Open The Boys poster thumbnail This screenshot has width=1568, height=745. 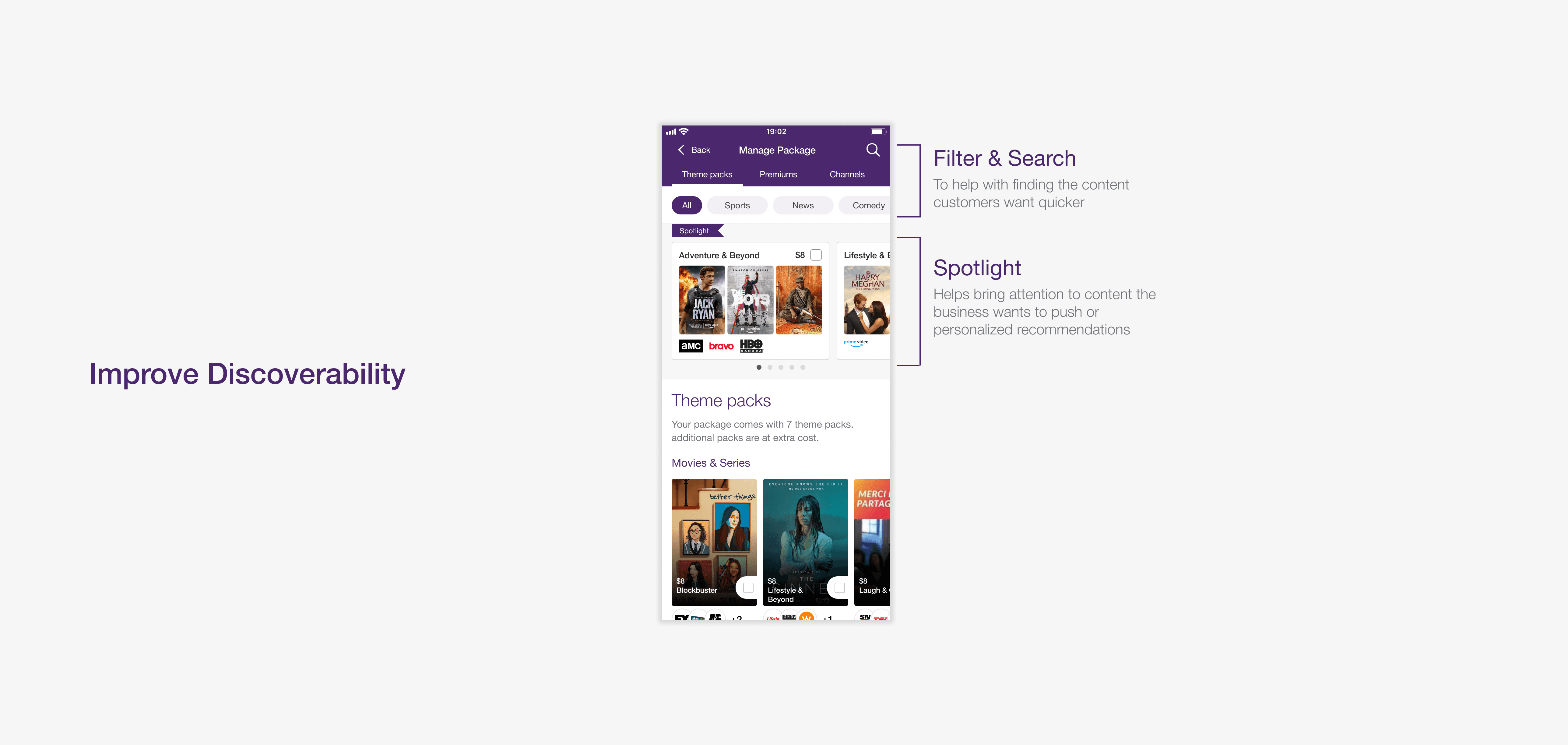(750, 300)
